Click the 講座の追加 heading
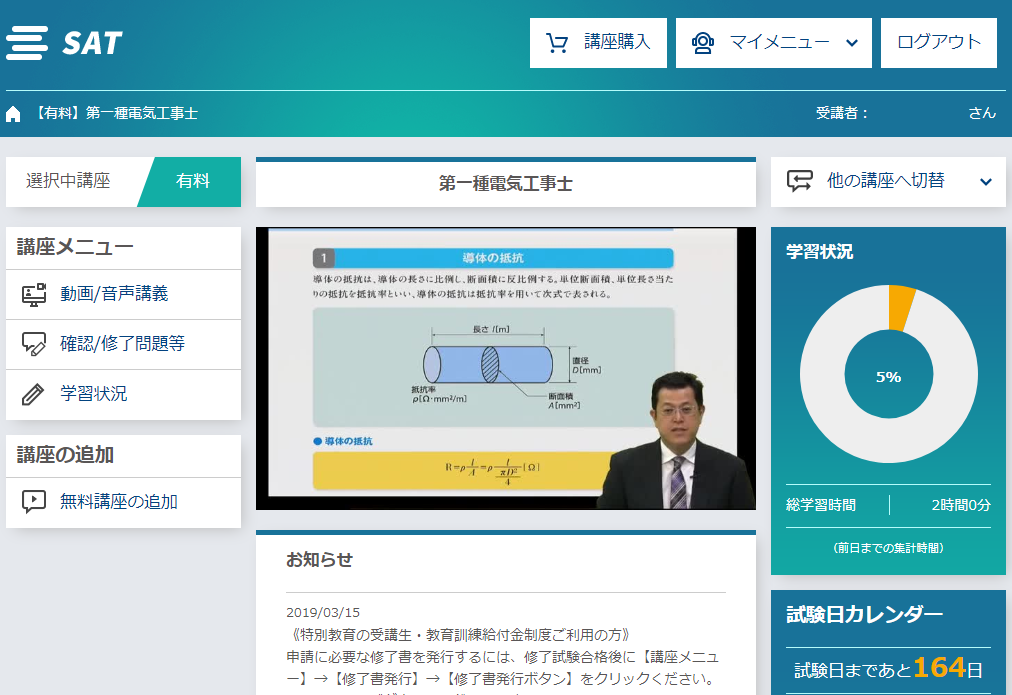The image size is (1012, 695). tap(65, 455)
